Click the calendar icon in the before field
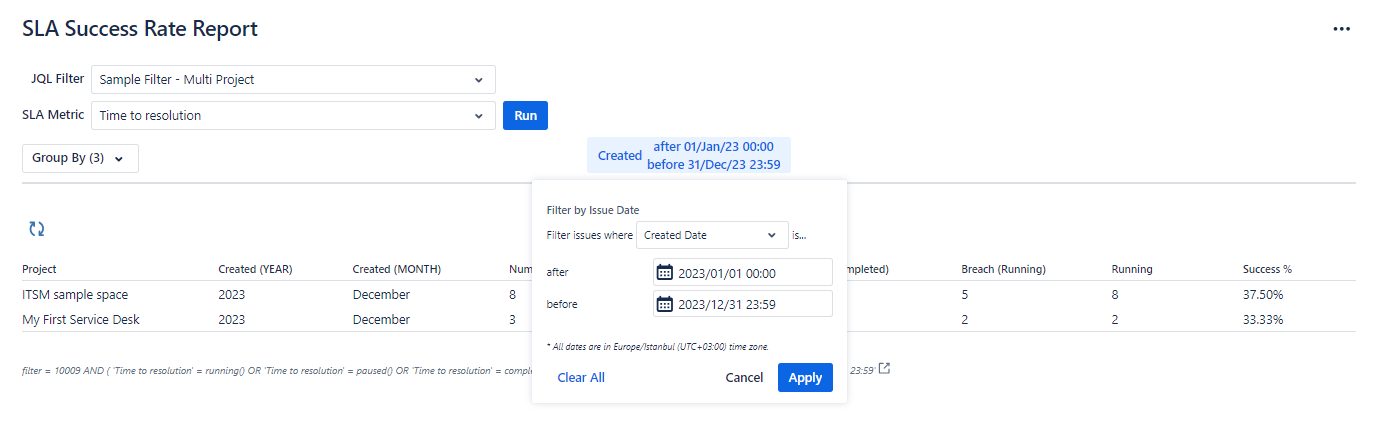 click(664, 304)
